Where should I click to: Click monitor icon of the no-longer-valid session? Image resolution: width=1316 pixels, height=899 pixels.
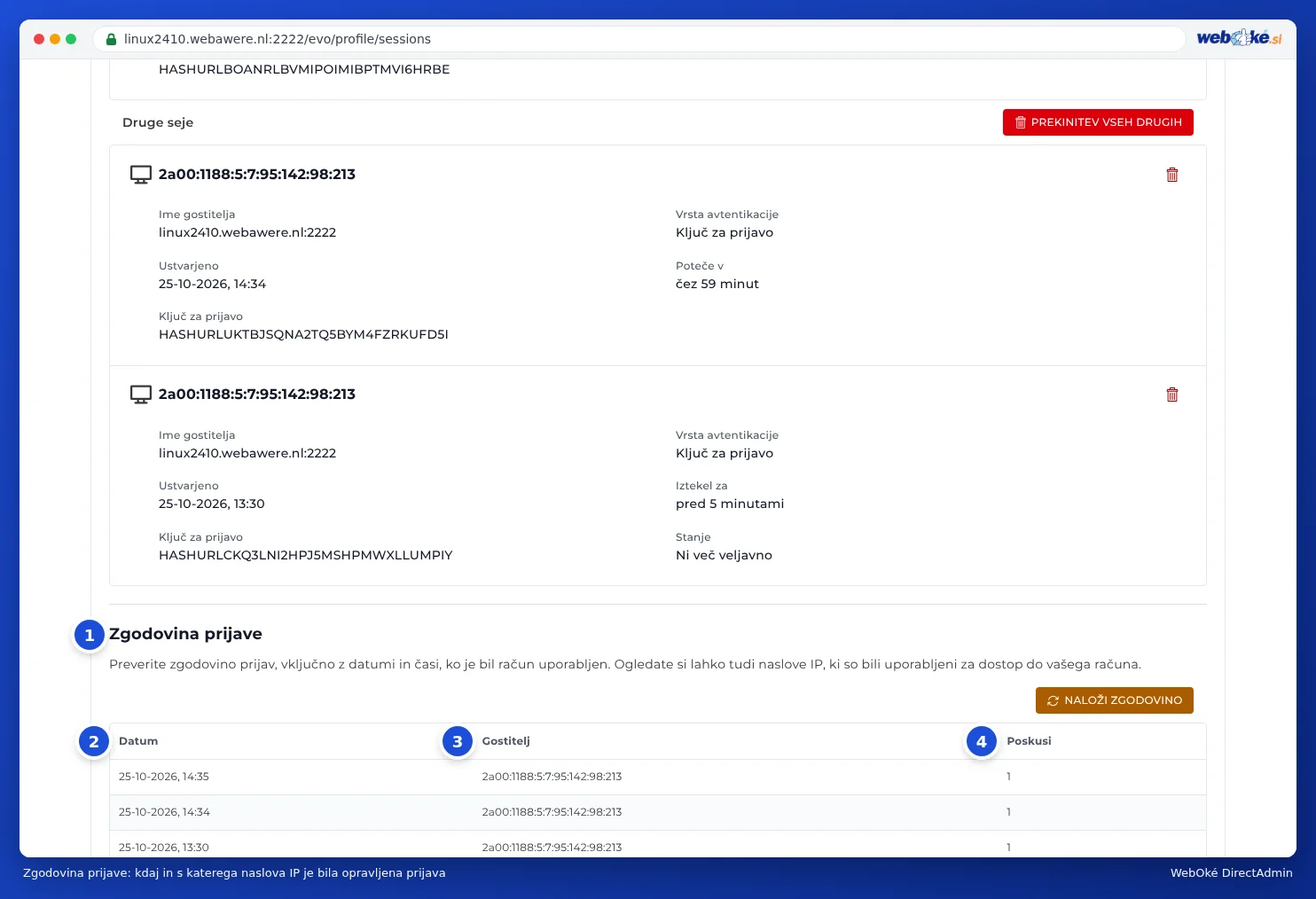141,395
